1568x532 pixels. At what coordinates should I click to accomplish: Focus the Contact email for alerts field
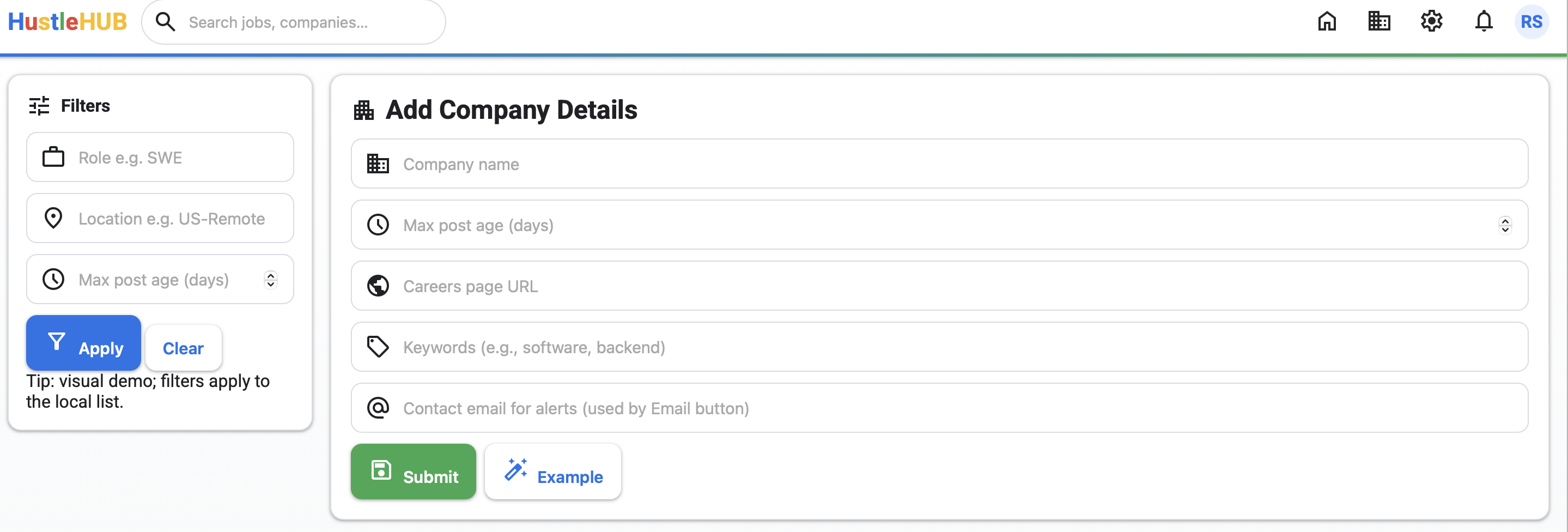pos(939,407)
